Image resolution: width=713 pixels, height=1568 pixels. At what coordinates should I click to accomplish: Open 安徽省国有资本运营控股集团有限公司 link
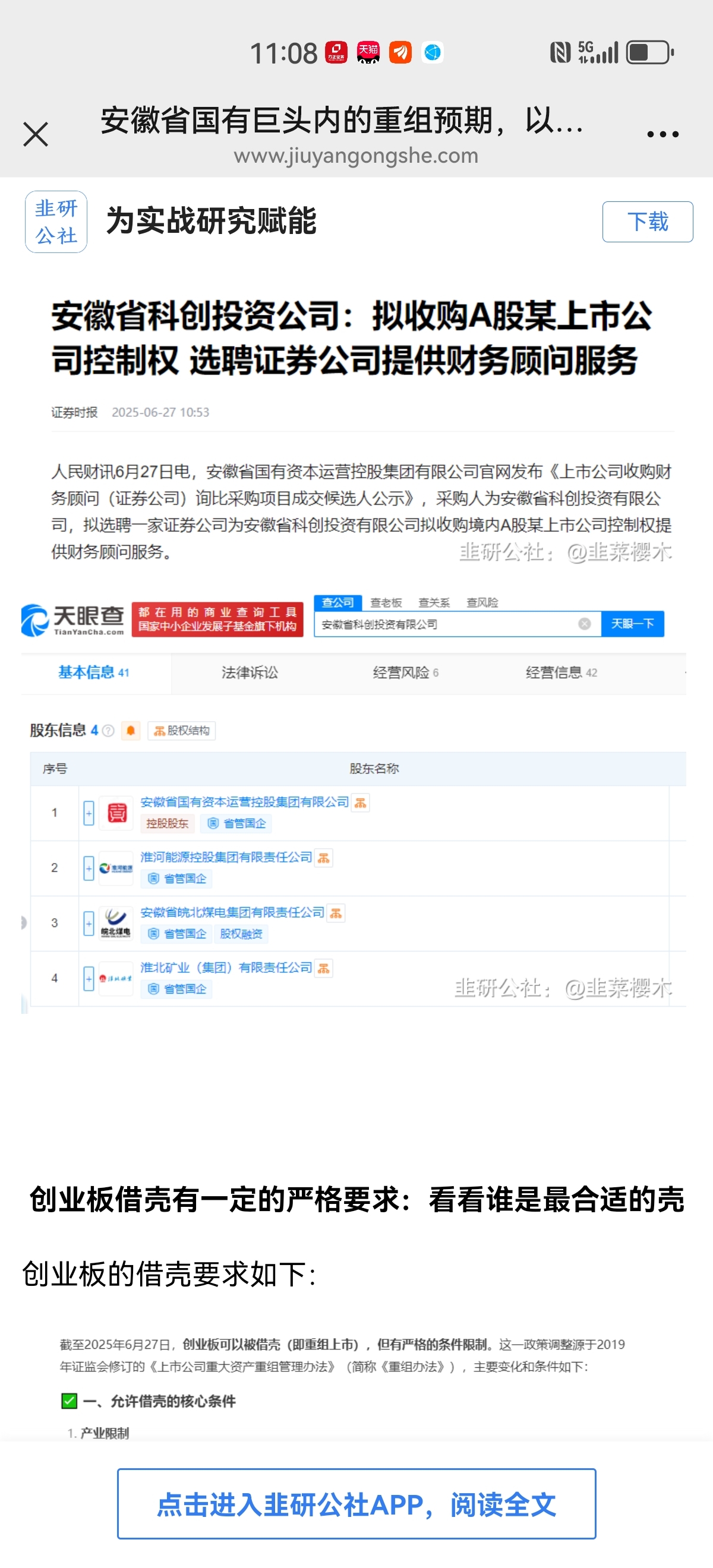tap(245, 802)
